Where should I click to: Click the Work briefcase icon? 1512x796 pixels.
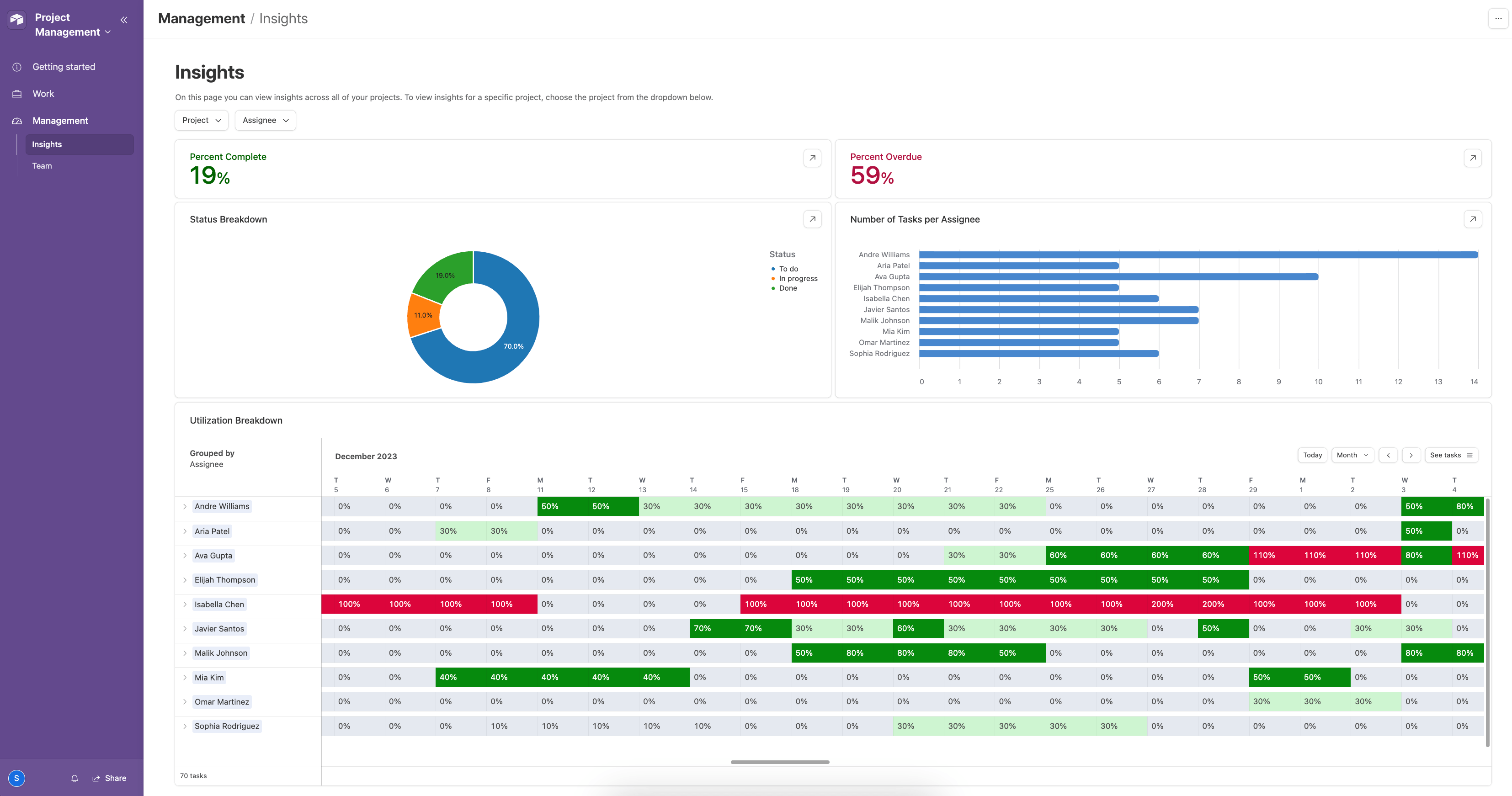point(17,94)
